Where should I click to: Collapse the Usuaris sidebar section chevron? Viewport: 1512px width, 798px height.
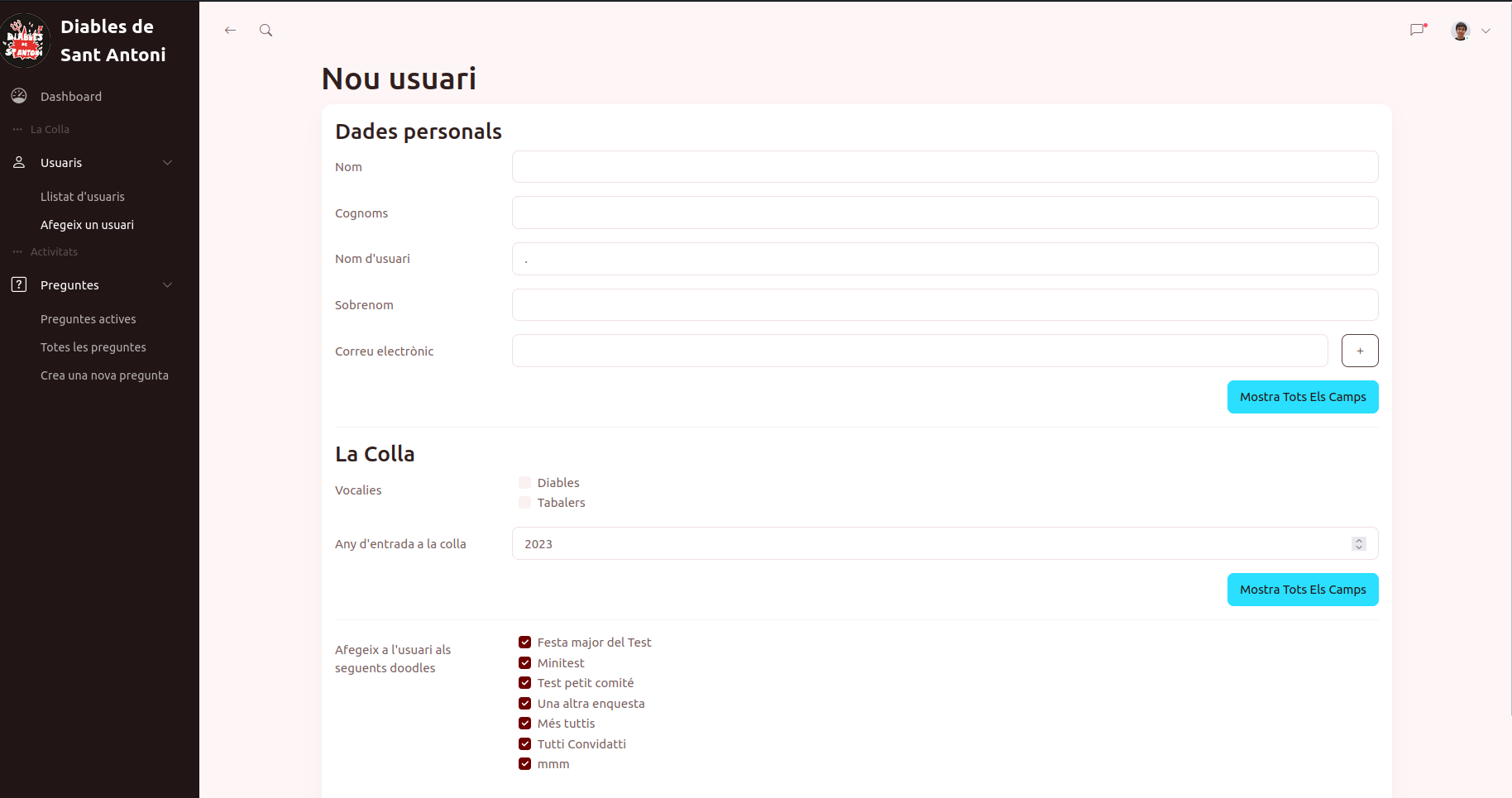(168, 163)
